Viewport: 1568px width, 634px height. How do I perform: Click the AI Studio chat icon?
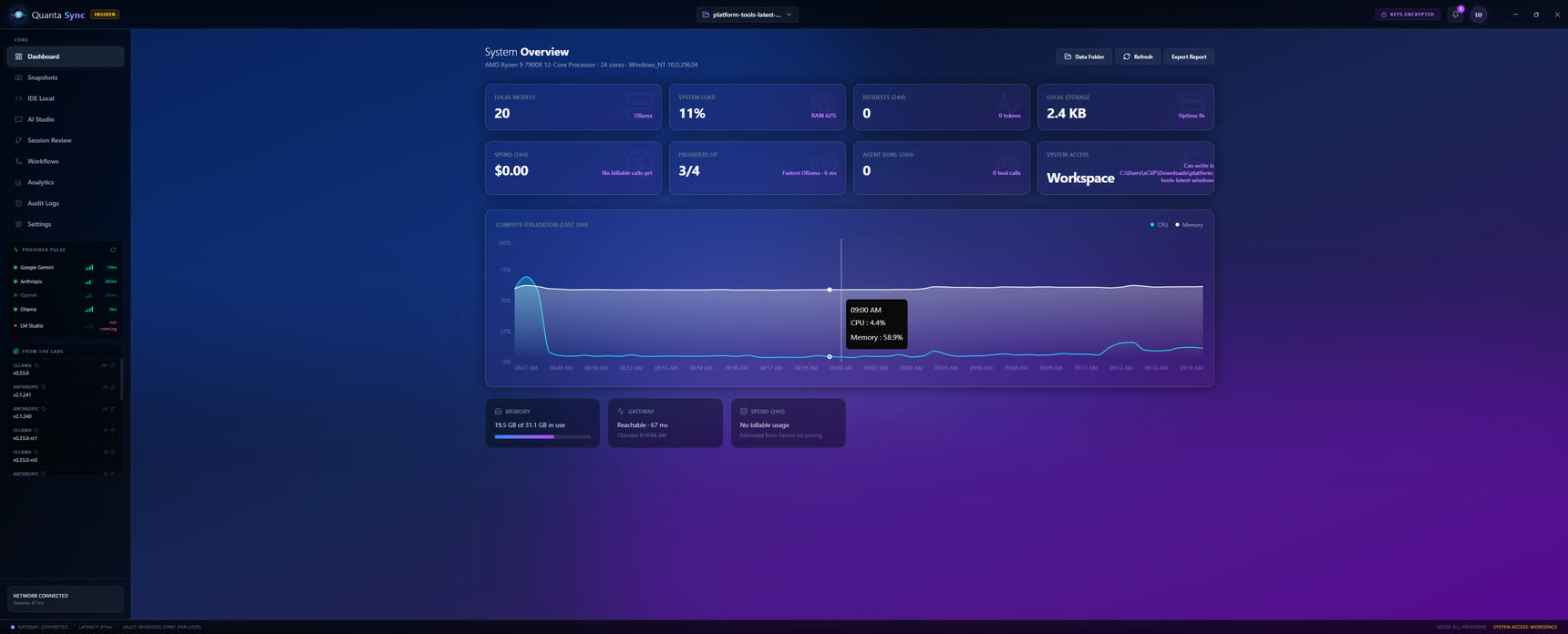18,119
